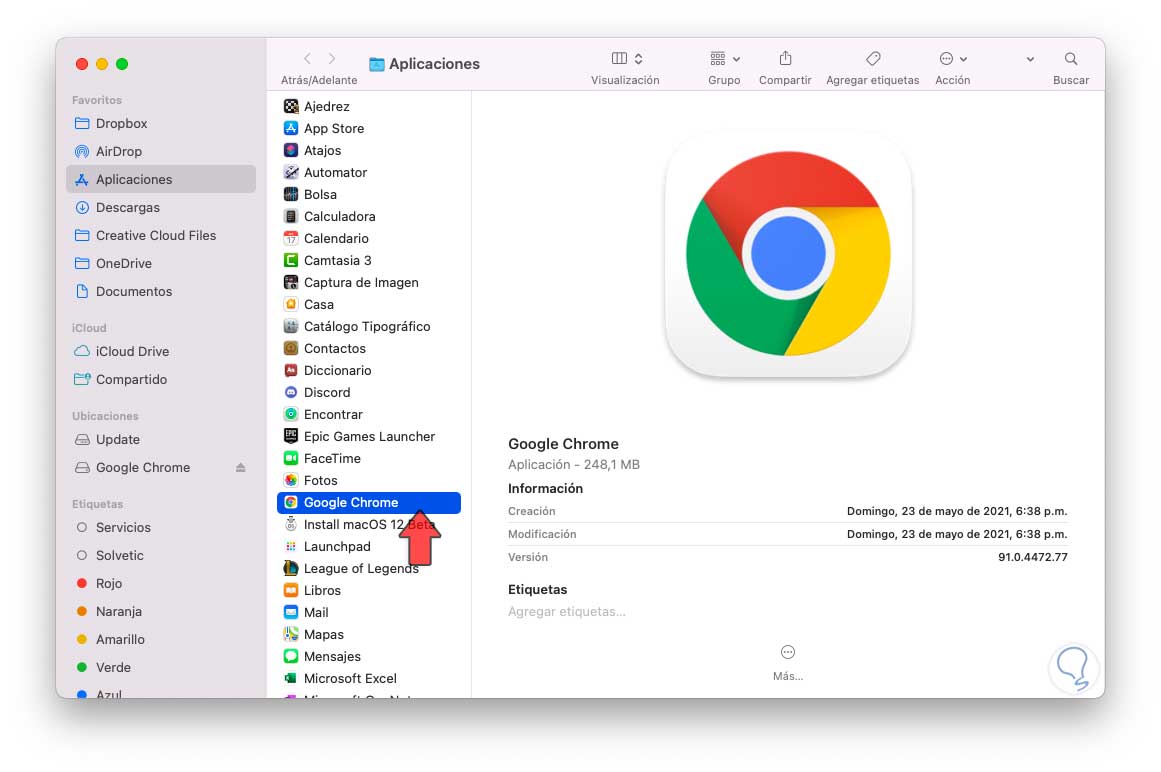Screen dimensions: 1161x772
Task: Select Calendario in the list
Action: tap(369, 238)
